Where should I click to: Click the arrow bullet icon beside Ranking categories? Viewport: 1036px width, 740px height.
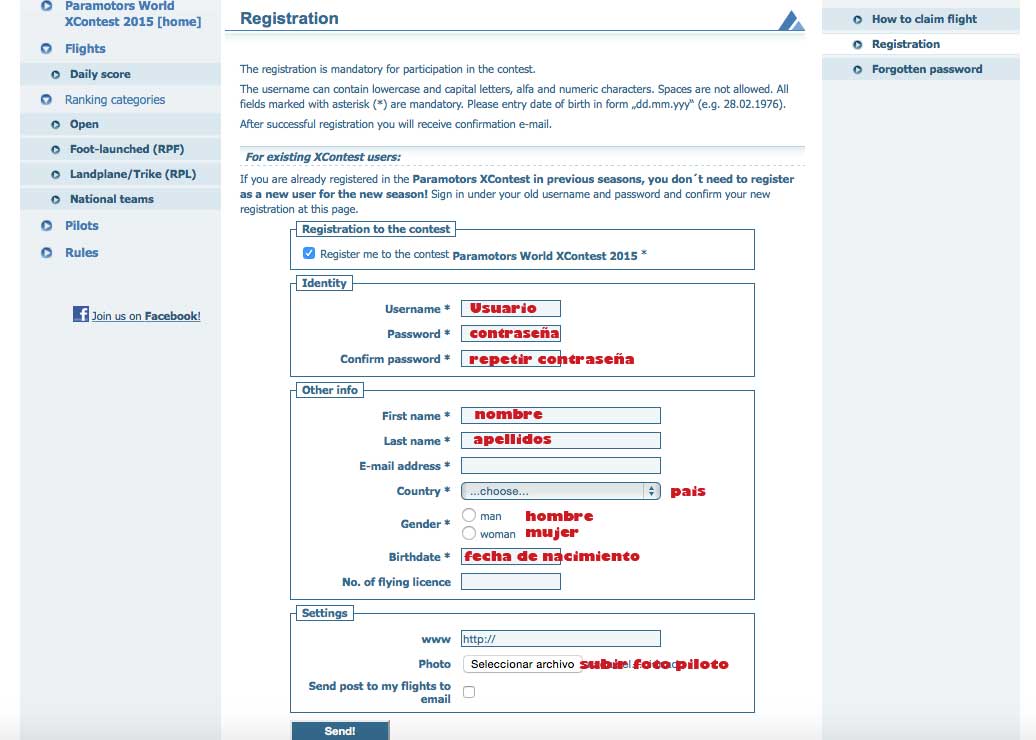(46, 100)
